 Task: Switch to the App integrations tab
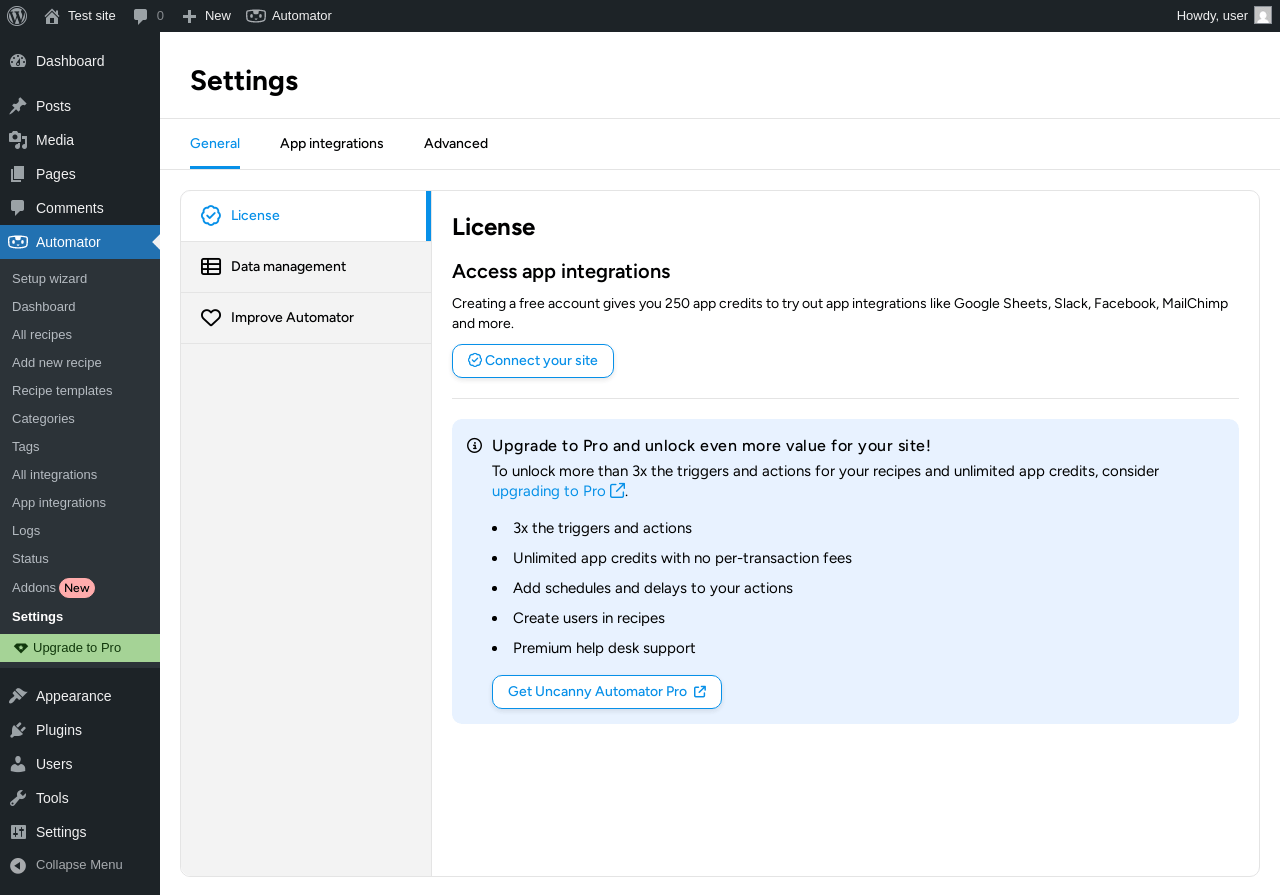click(x=332, y=143)
